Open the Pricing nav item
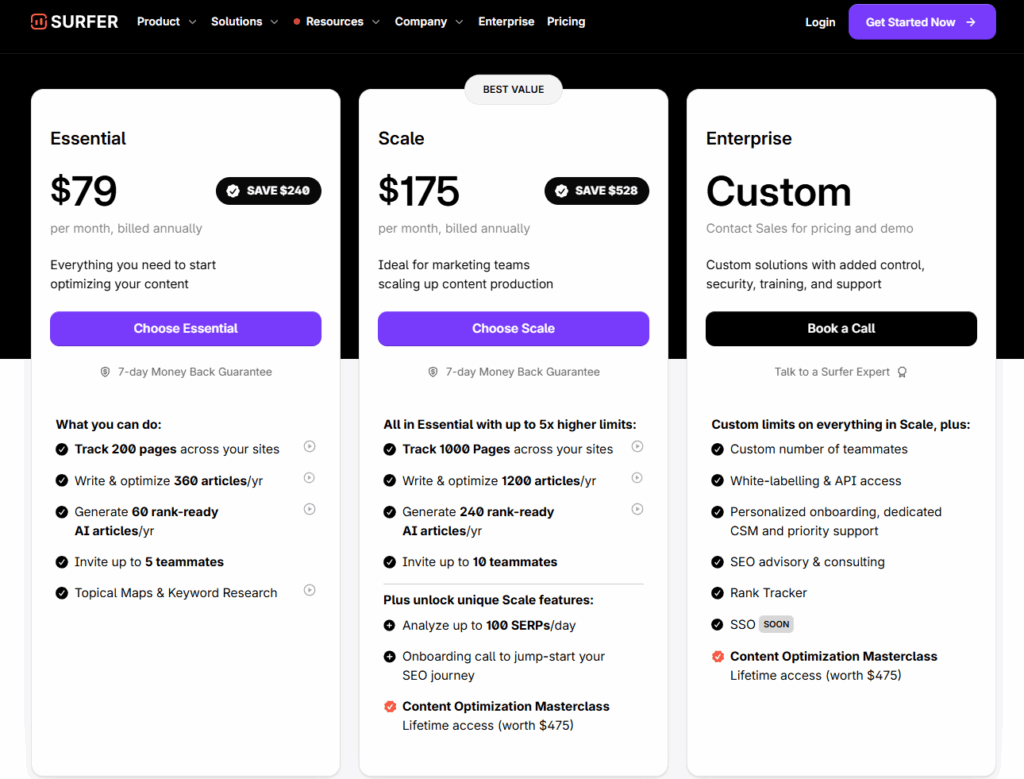The height and width of the screenshot is (779, 1024). point(566,21)
